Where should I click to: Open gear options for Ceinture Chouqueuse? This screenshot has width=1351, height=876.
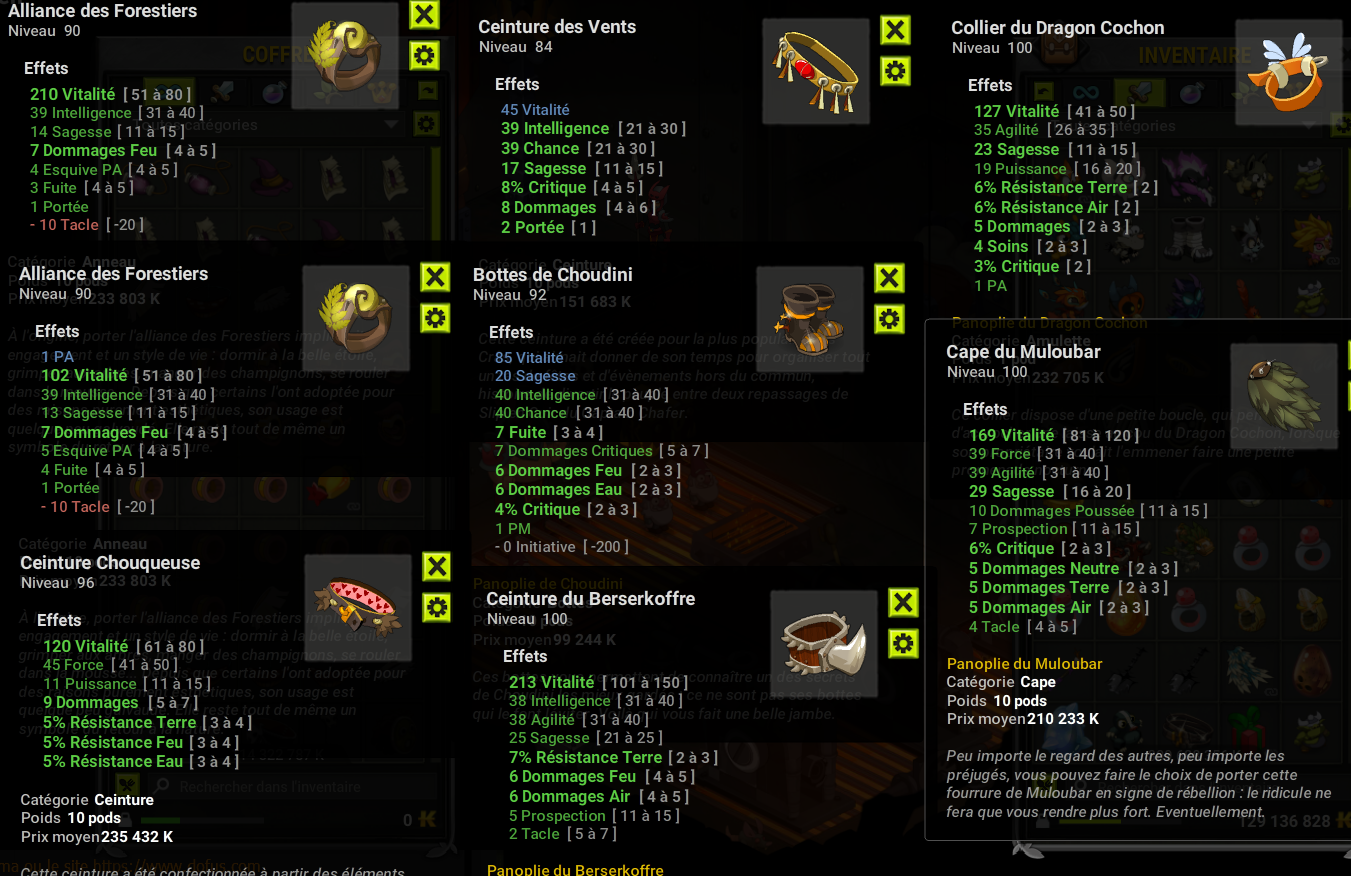(x=437, y=607)
